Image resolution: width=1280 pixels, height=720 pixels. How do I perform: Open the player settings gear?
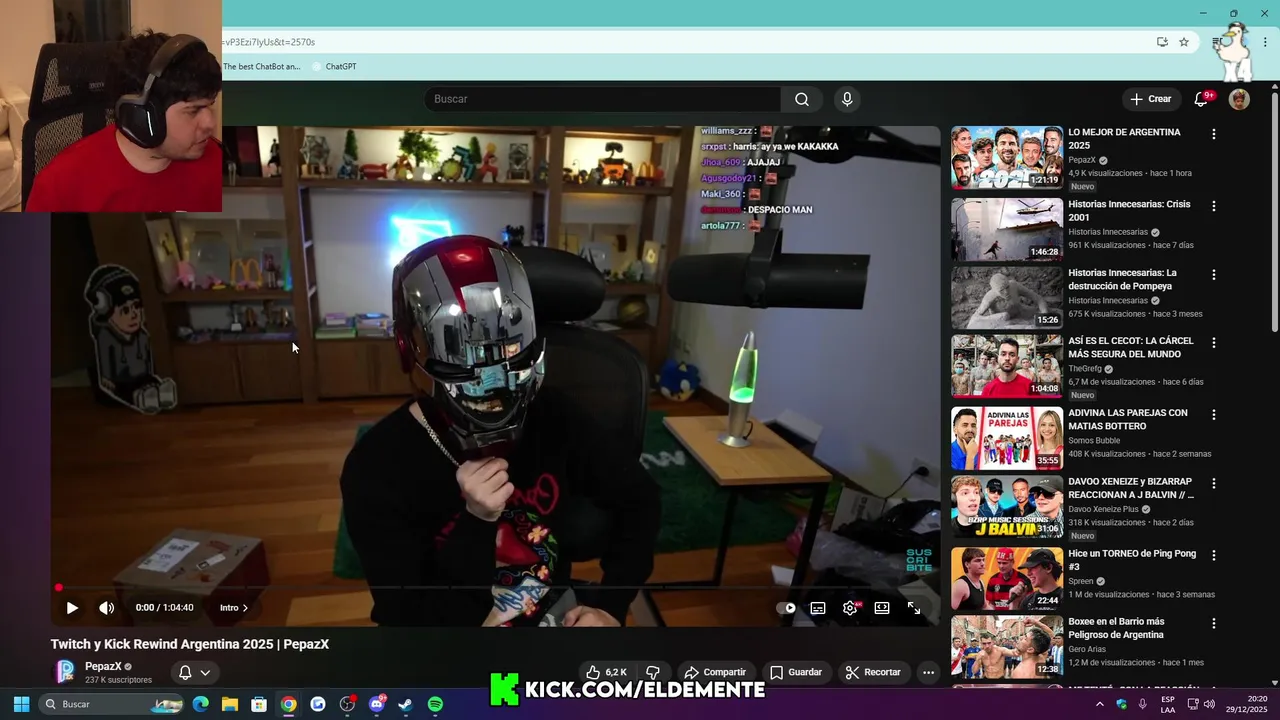(x=850, y=608)
